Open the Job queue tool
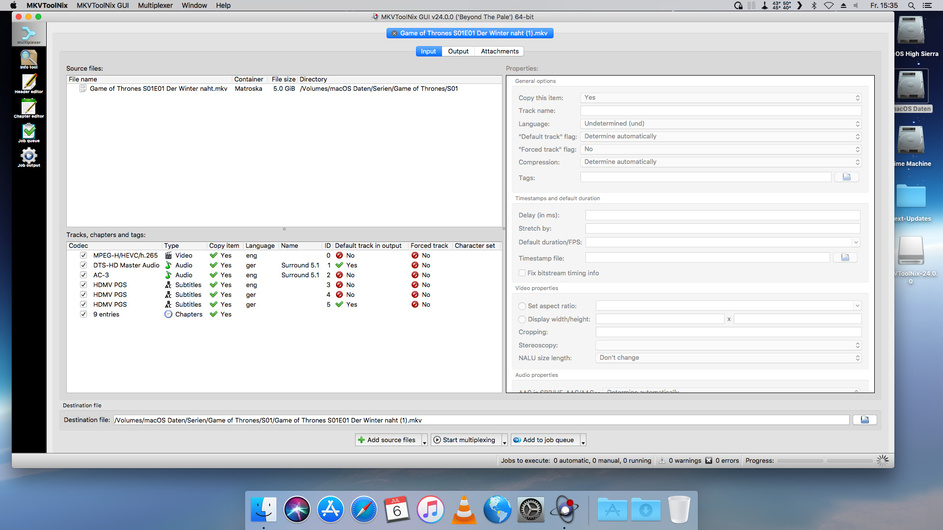Screen dimensions: 943x530 tap(28, 133)
